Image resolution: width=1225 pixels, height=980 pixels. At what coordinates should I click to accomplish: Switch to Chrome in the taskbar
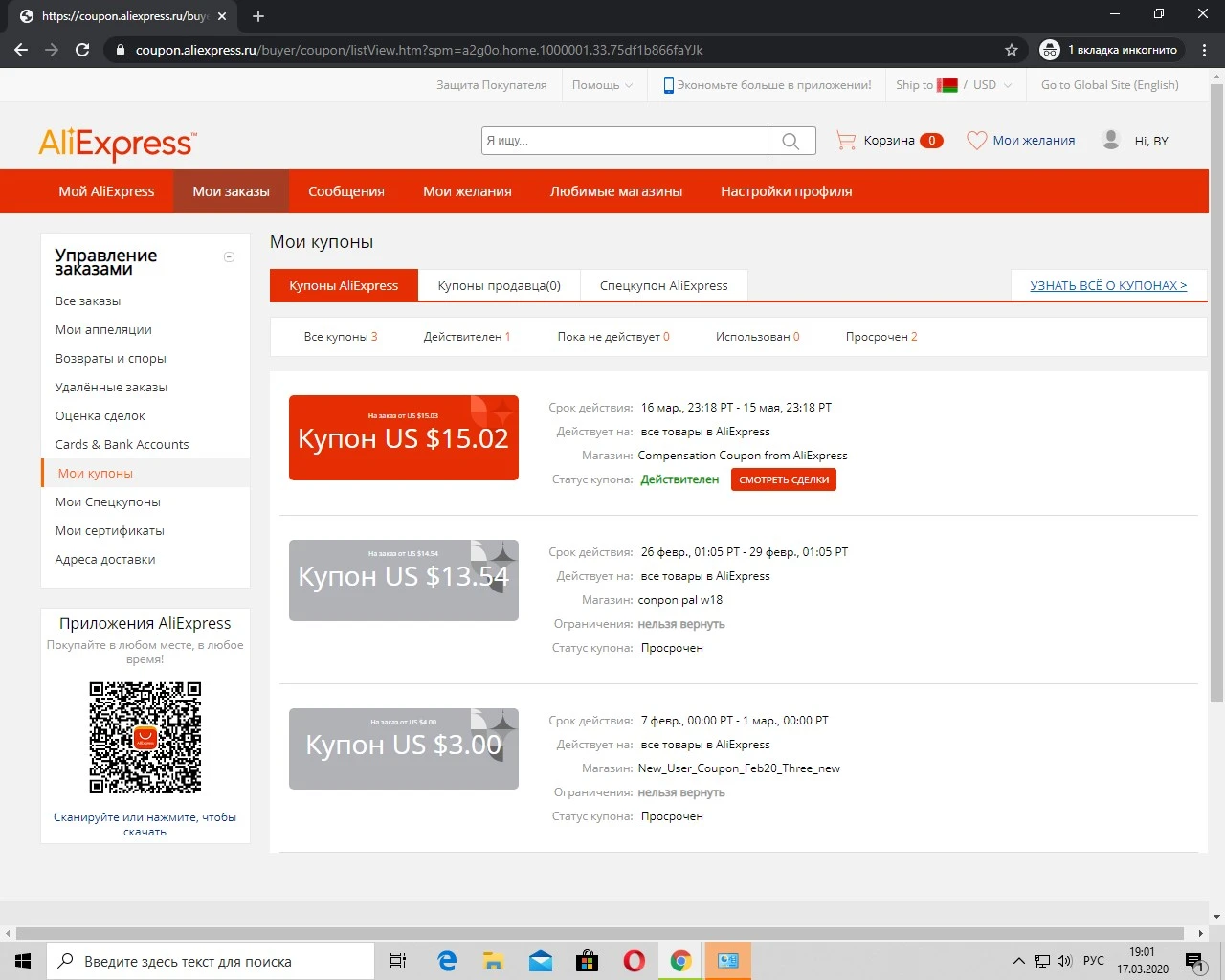(x=680, y=961)
